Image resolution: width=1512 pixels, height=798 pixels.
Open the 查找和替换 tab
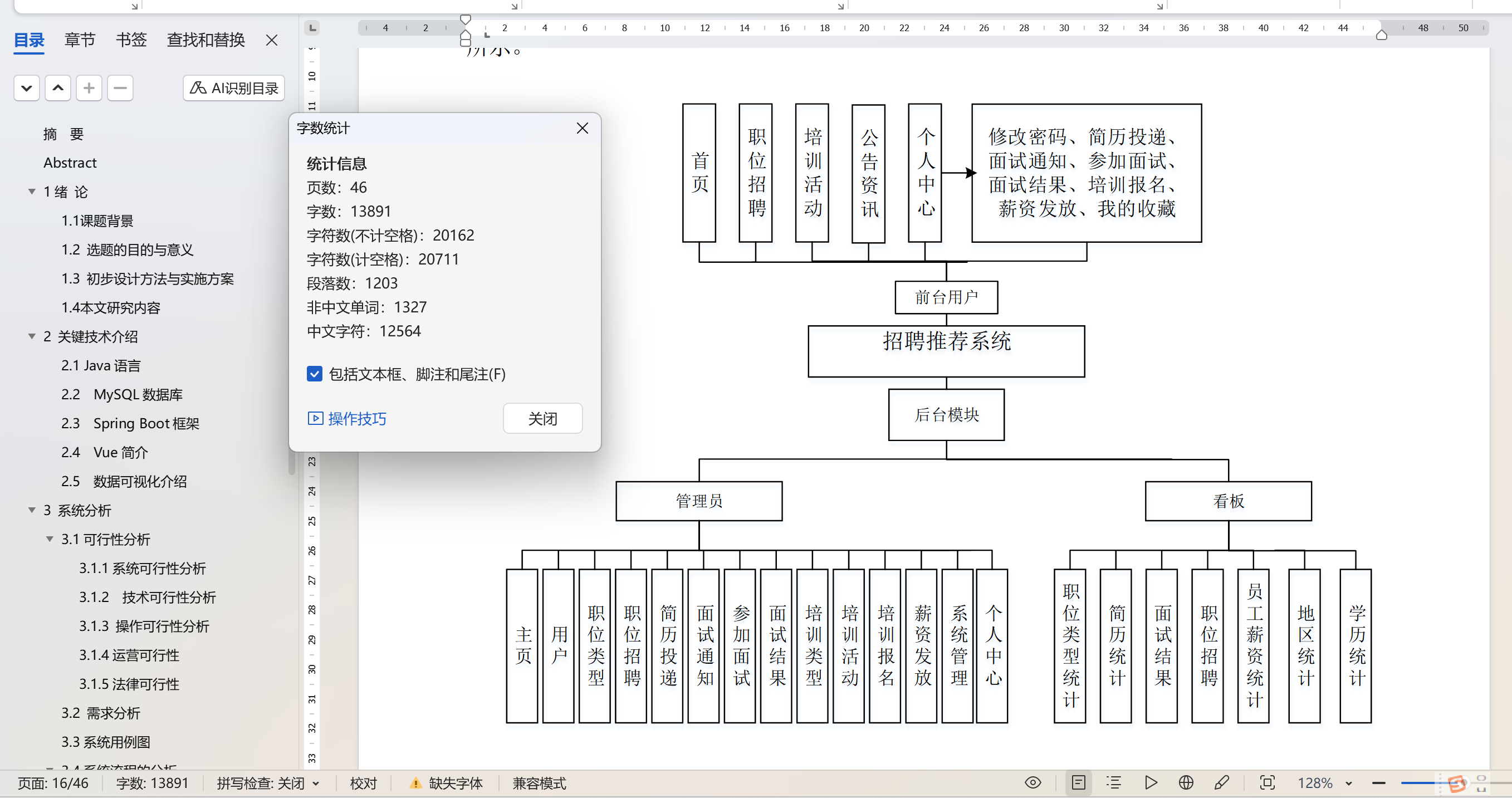(x=205, y=40)
